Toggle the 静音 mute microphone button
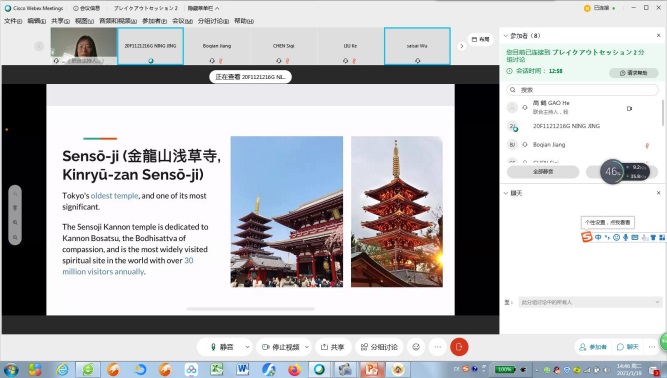This screenshot has height=378, width=667. 222,347
